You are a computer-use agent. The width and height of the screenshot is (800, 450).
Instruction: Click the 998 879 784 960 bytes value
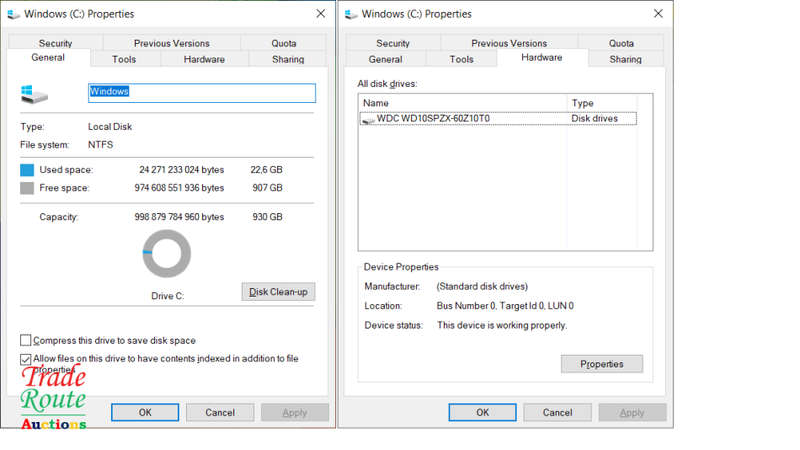(x=179, y=217)
